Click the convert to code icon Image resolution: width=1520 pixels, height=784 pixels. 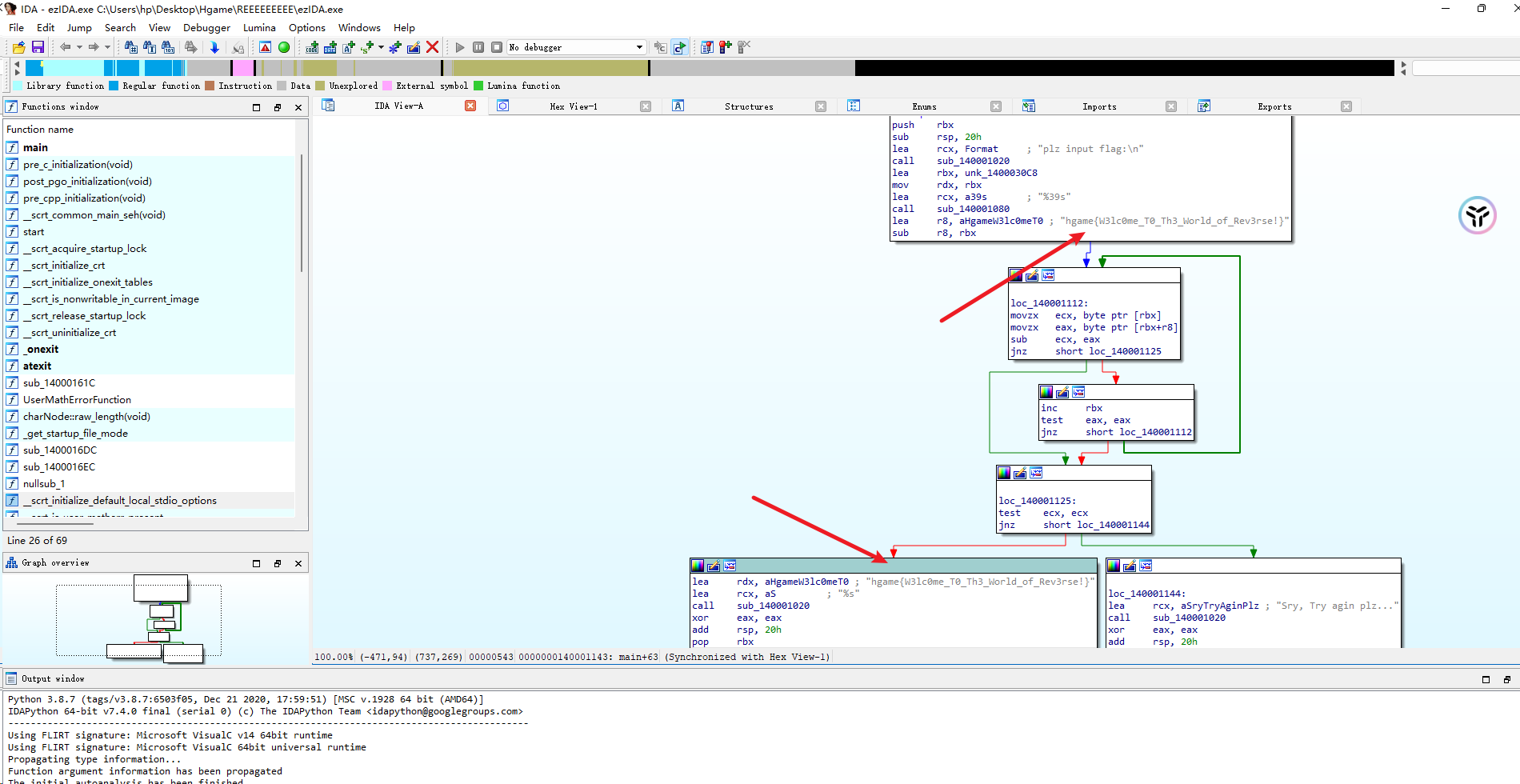[x=312, y=47]
